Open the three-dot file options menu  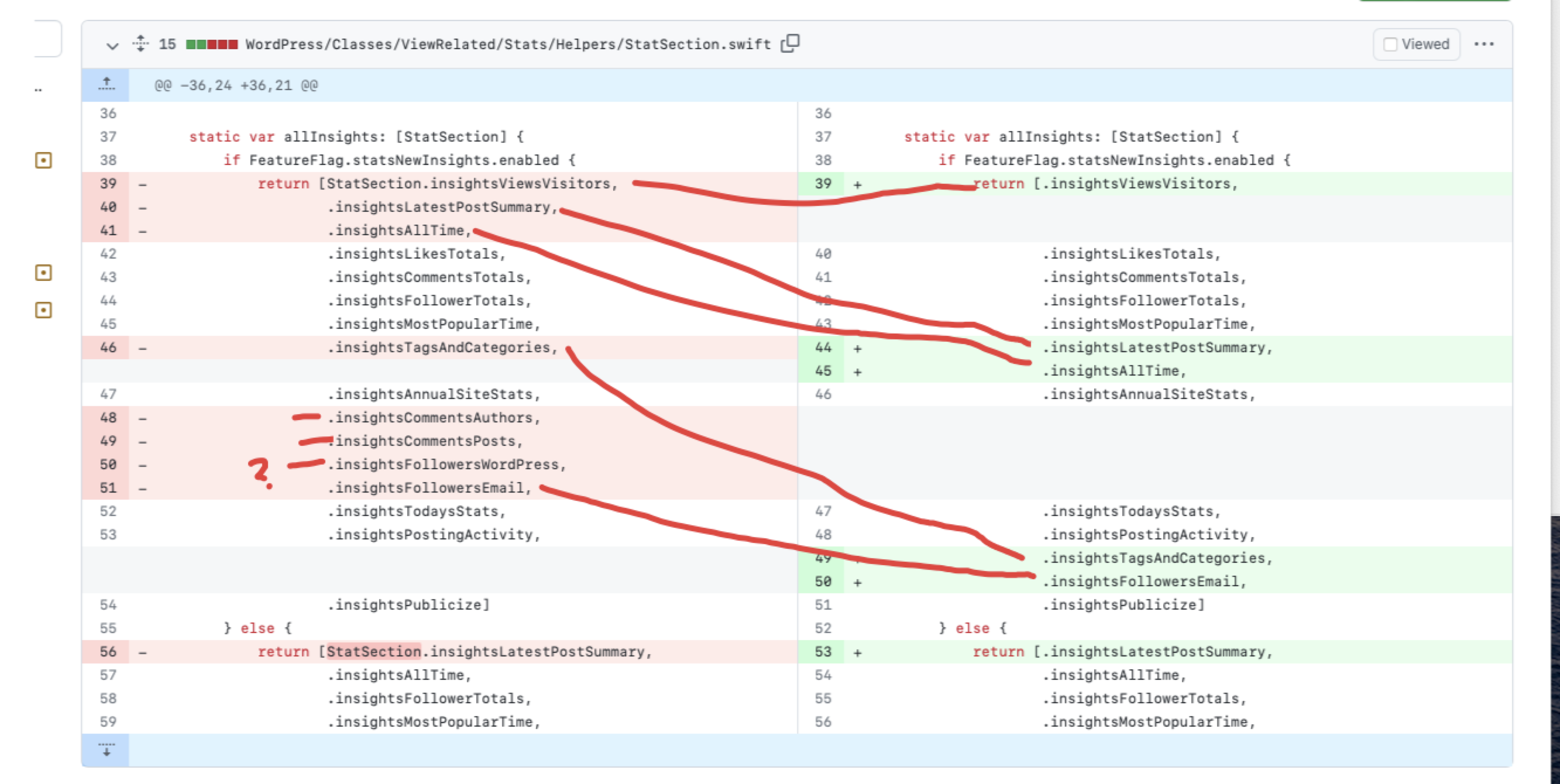(x=1484, y=44)
